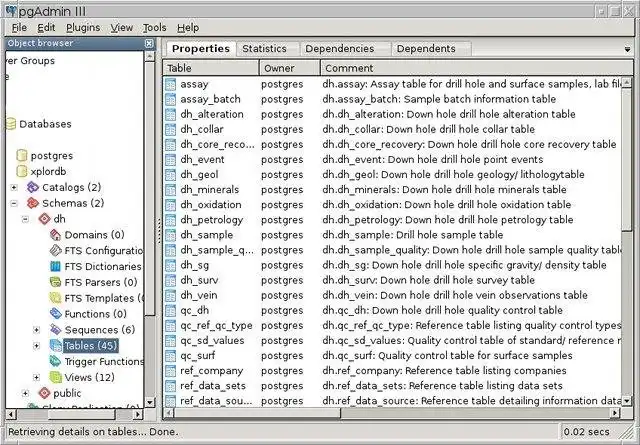640x445 pixels.
Task: Select the dh_alteration table row
Action: (392, 114)
